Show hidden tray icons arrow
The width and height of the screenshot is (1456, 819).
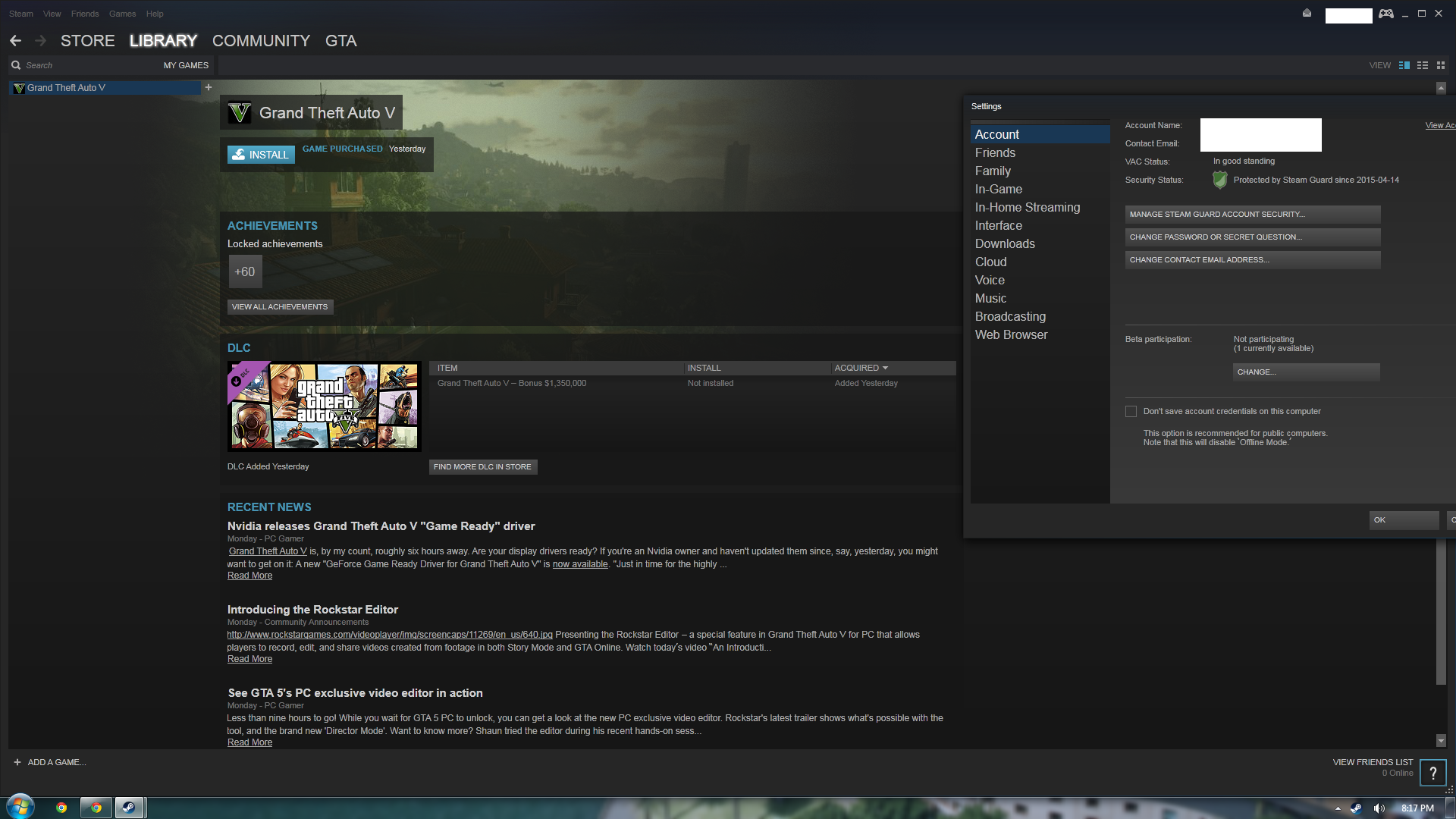click(x=1338, y=808)
